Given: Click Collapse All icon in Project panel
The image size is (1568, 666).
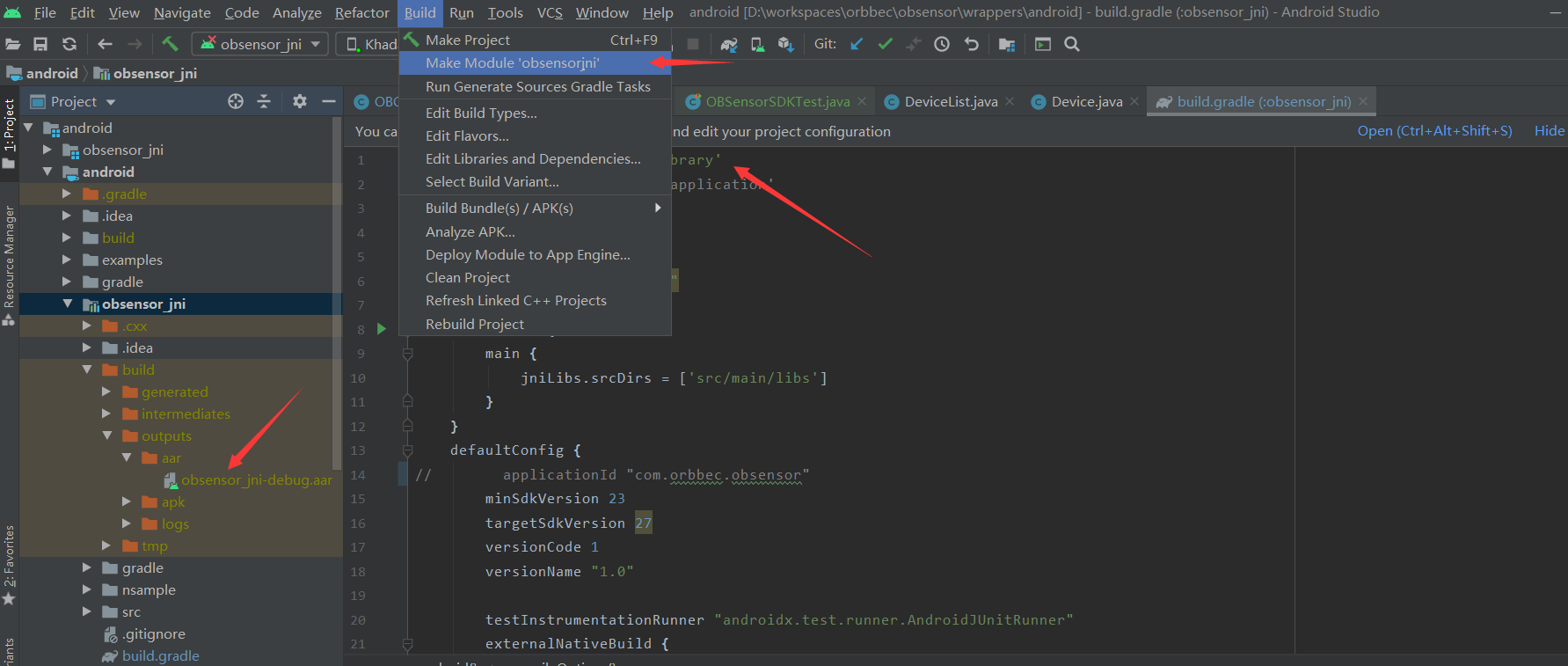Looking at the screenshot, I should 264,101.
